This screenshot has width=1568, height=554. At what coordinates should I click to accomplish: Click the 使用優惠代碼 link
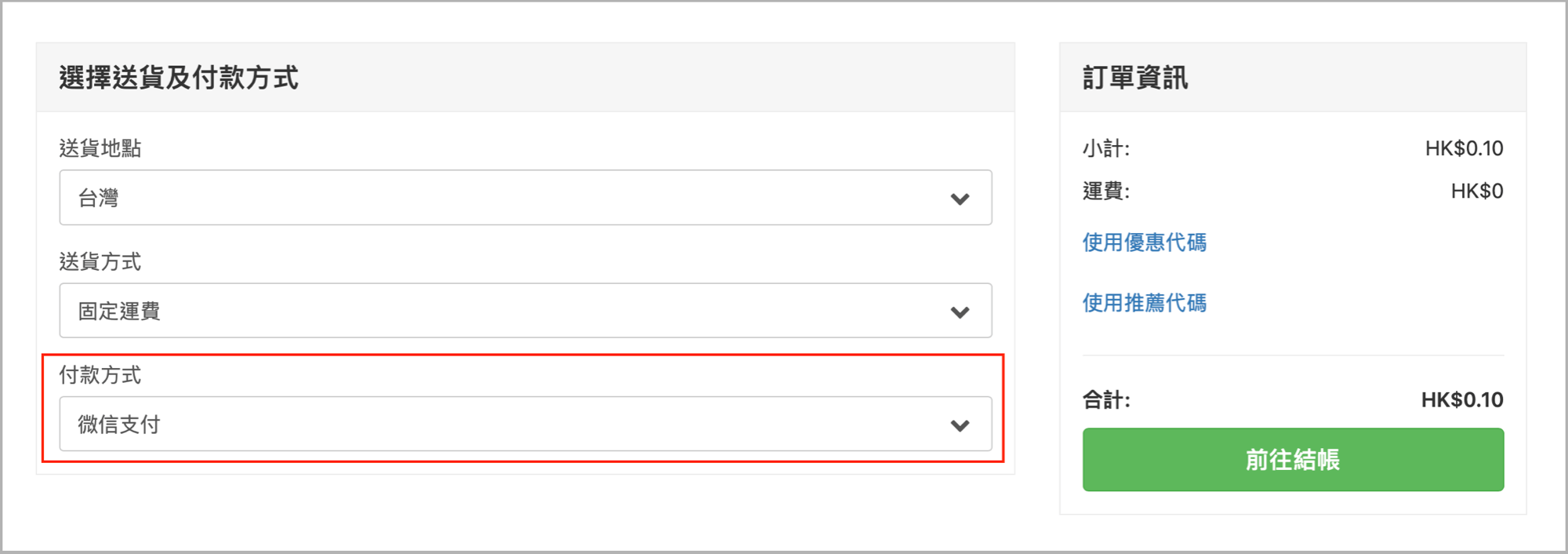[1144, 242]
